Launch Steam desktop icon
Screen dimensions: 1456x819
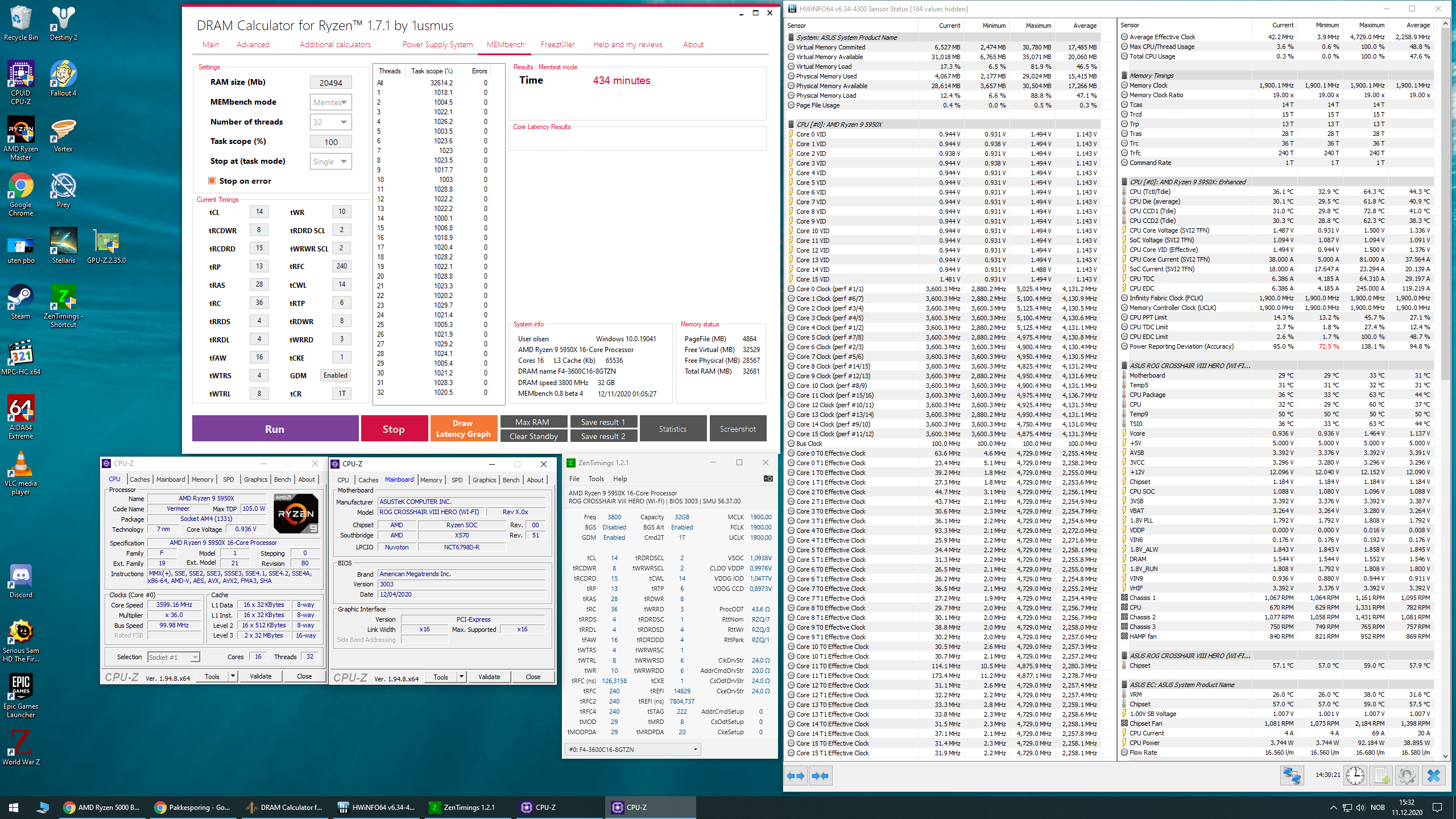pos(21,301)
